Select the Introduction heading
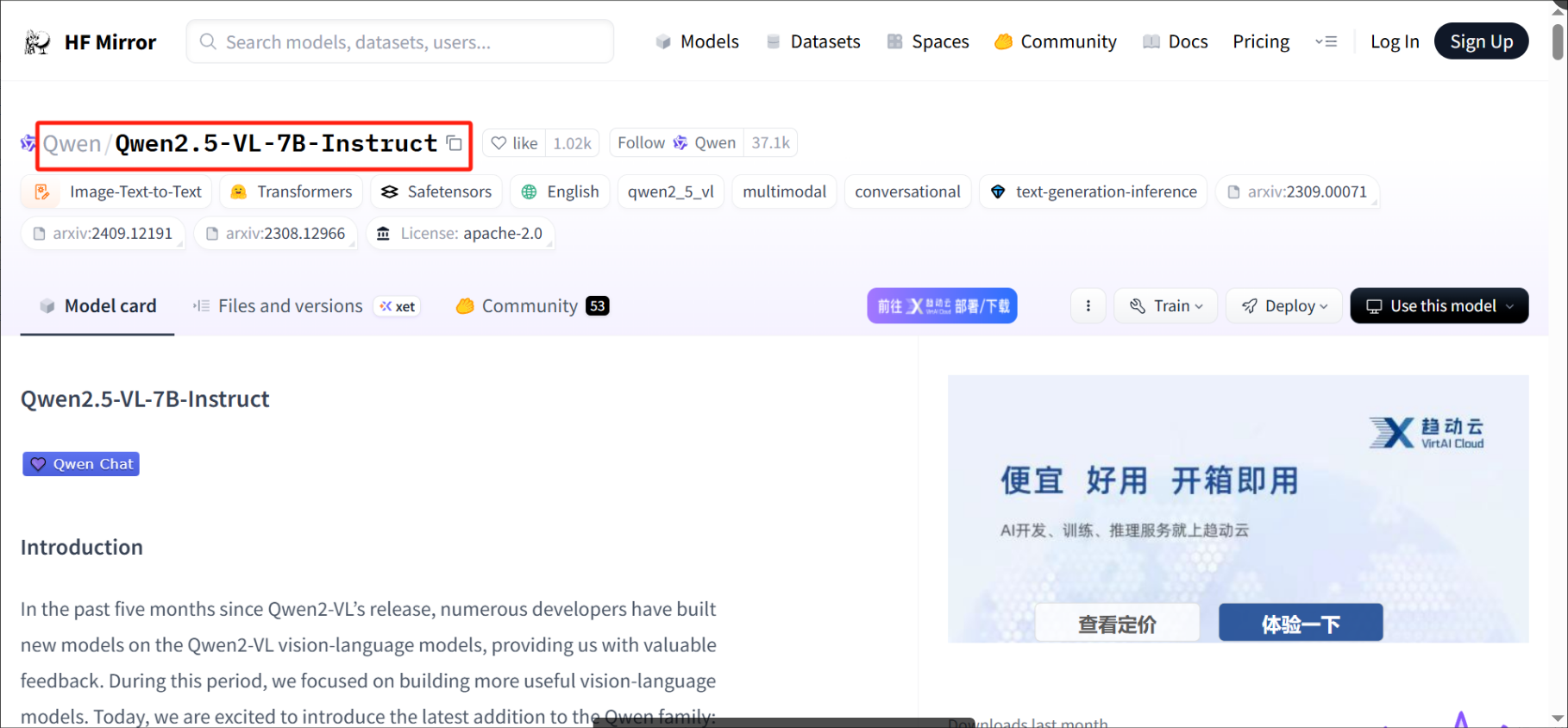The width and height of the screenshot is (1568, 728). click(x=82, y=548)
